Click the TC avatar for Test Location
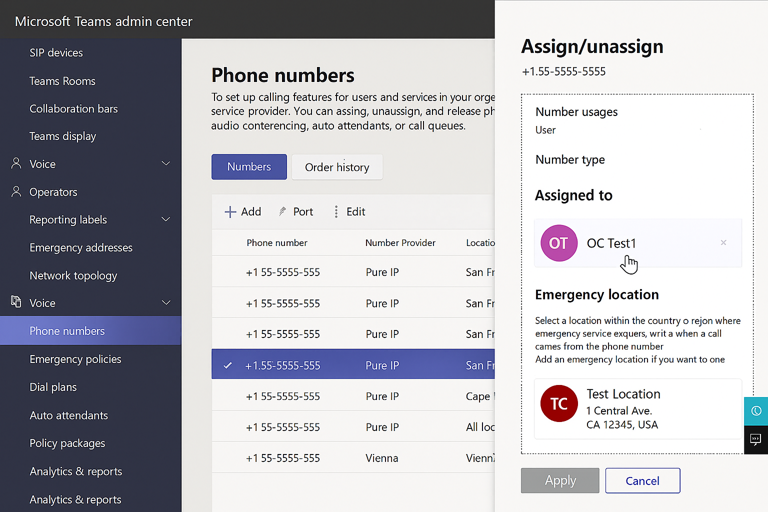 (x=559, y=404)
